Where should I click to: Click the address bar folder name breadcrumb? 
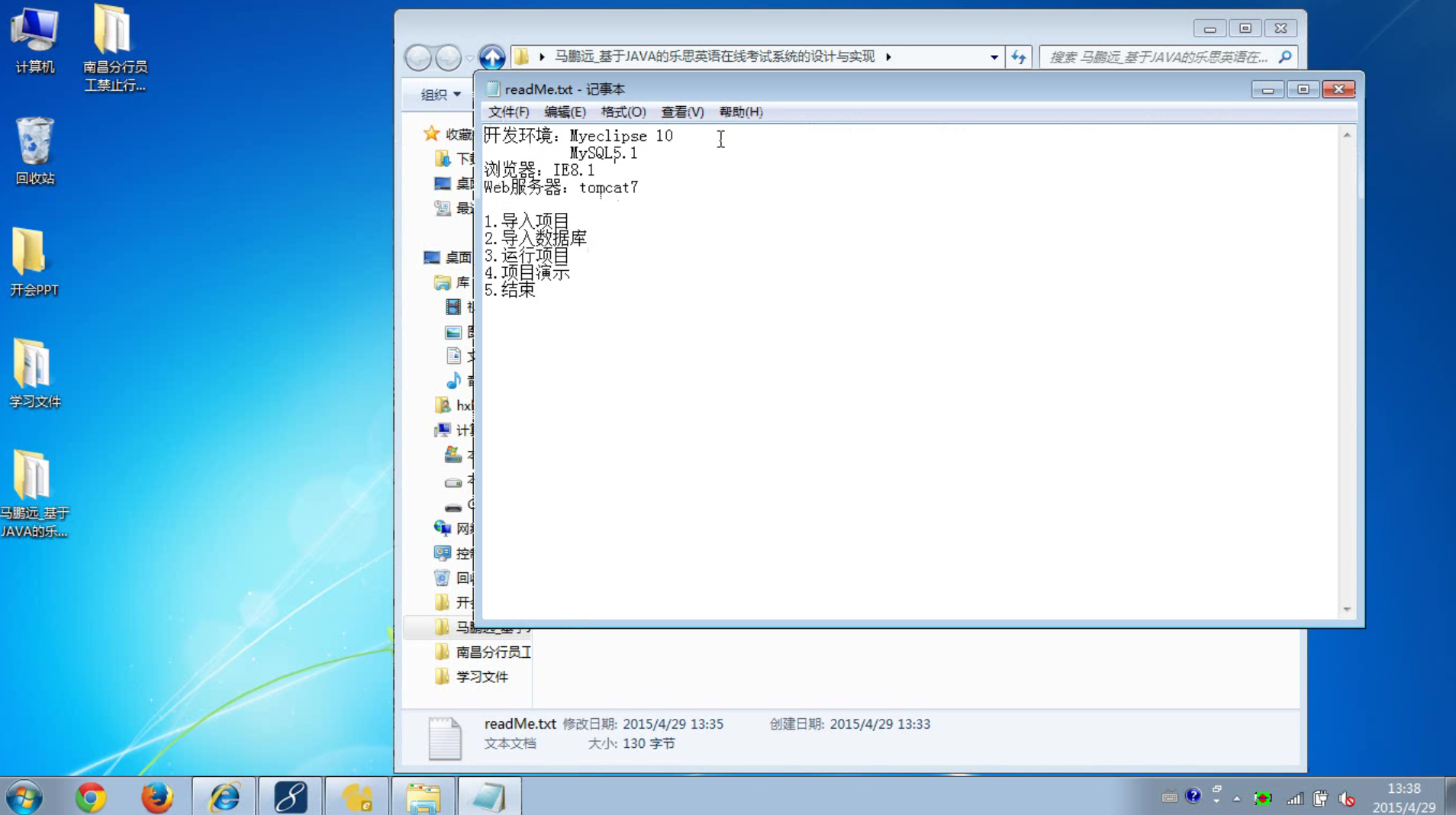[714, 56]
